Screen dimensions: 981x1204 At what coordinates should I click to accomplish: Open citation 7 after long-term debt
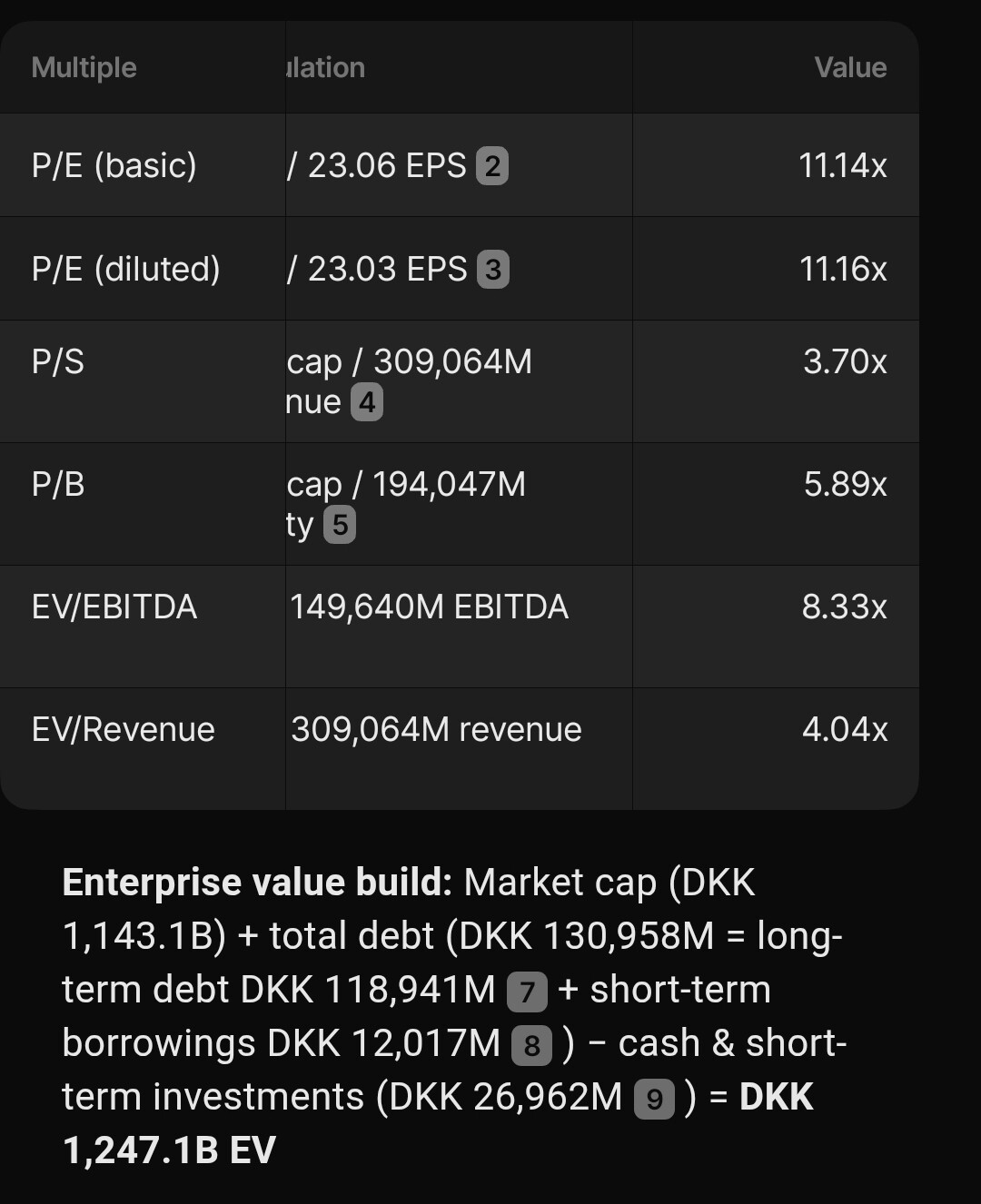[x=527, y=992]
